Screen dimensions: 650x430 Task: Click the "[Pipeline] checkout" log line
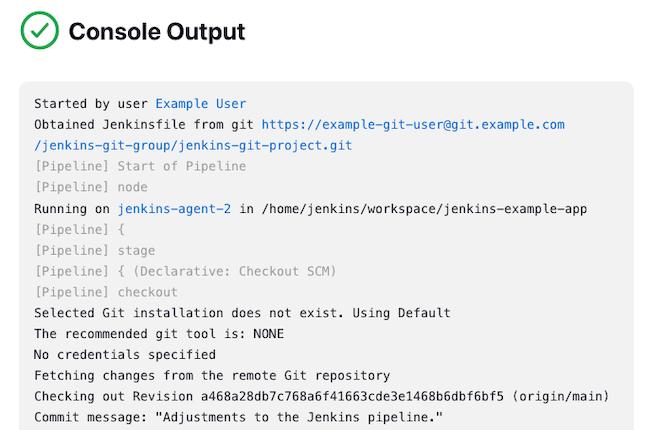(x=105, y=293)
